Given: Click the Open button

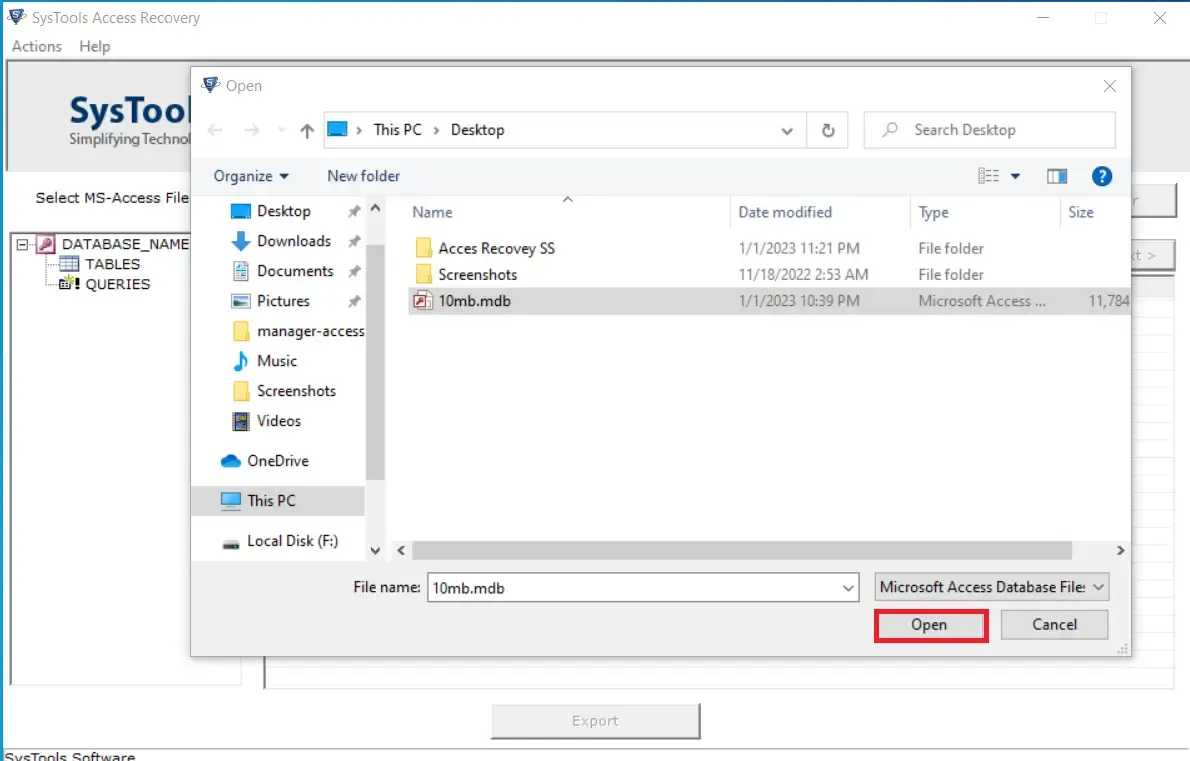Looking at the screenshot, I should point(930,625).
